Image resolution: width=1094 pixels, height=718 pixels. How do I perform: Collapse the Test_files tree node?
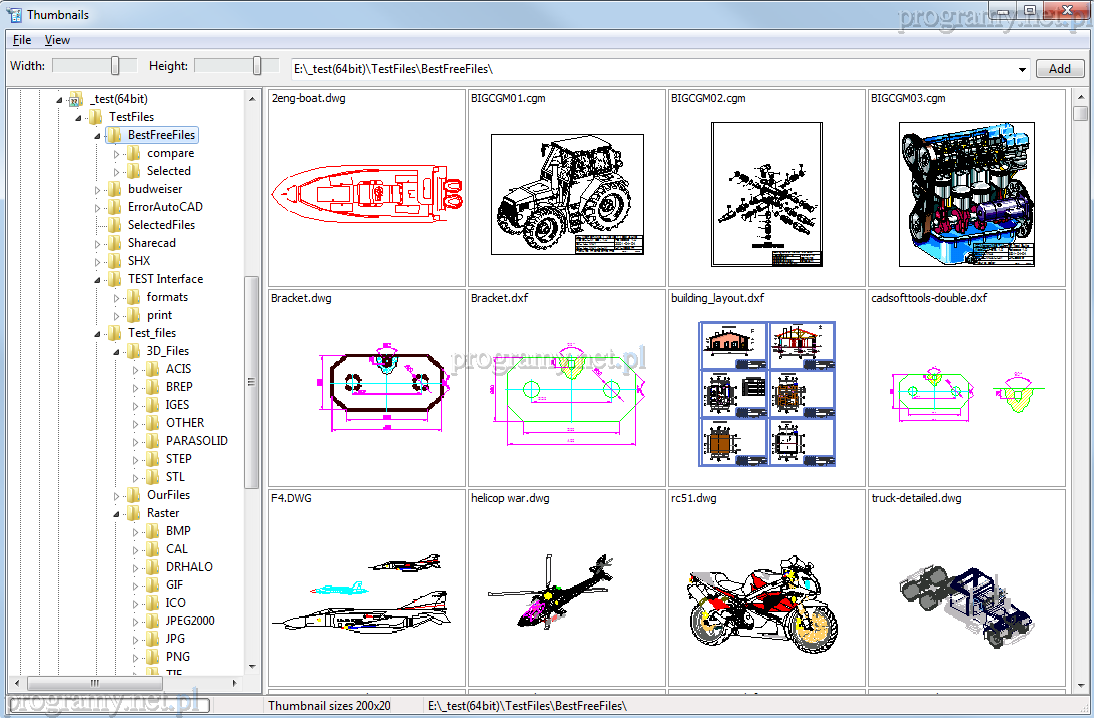[x=98, y=334]
